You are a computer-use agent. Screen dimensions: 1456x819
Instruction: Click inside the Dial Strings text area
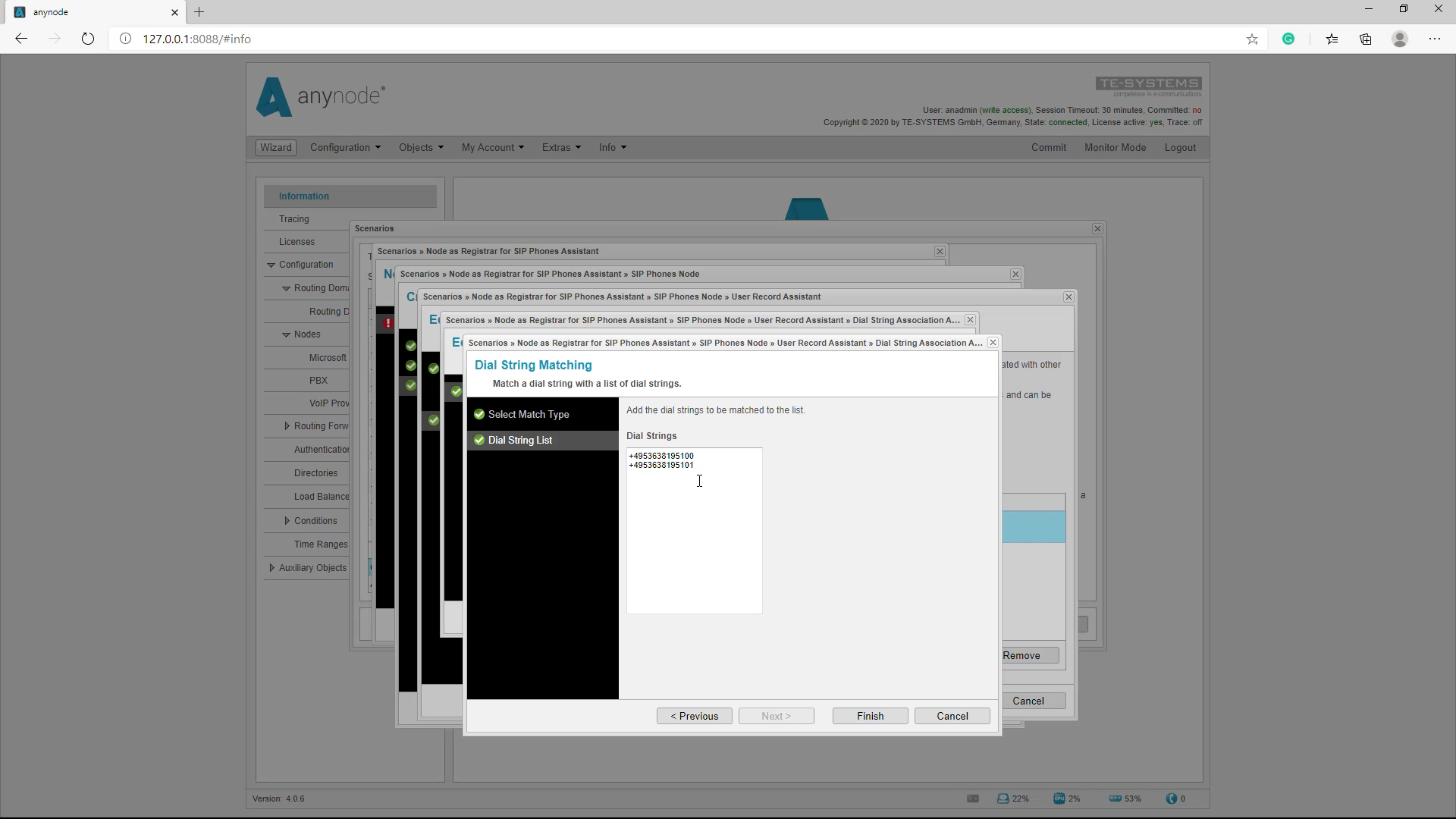(x=694, y=531)
